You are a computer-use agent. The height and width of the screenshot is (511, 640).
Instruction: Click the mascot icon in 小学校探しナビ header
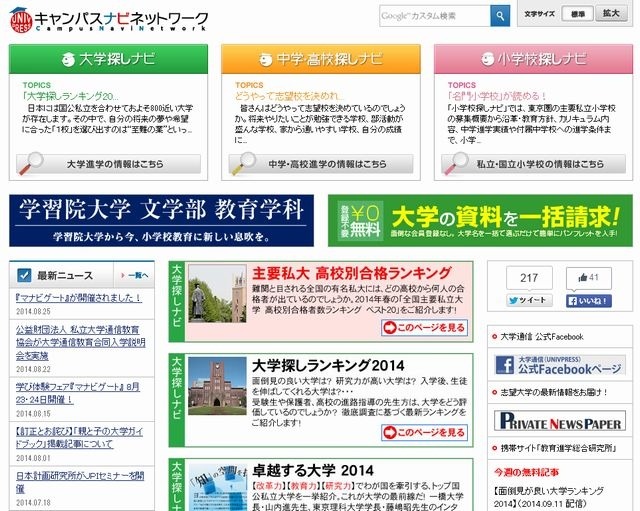pyautogui.click(x=487, y=60)
